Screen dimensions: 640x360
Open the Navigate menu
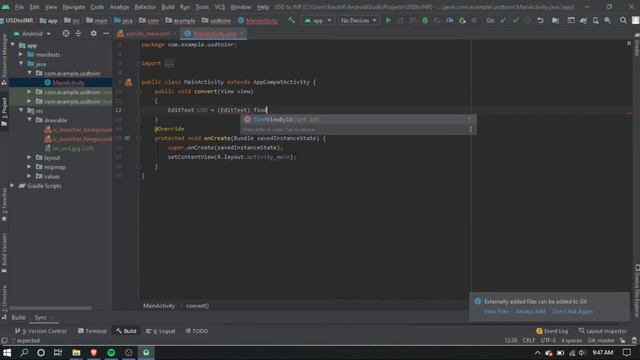click(73, 7)
